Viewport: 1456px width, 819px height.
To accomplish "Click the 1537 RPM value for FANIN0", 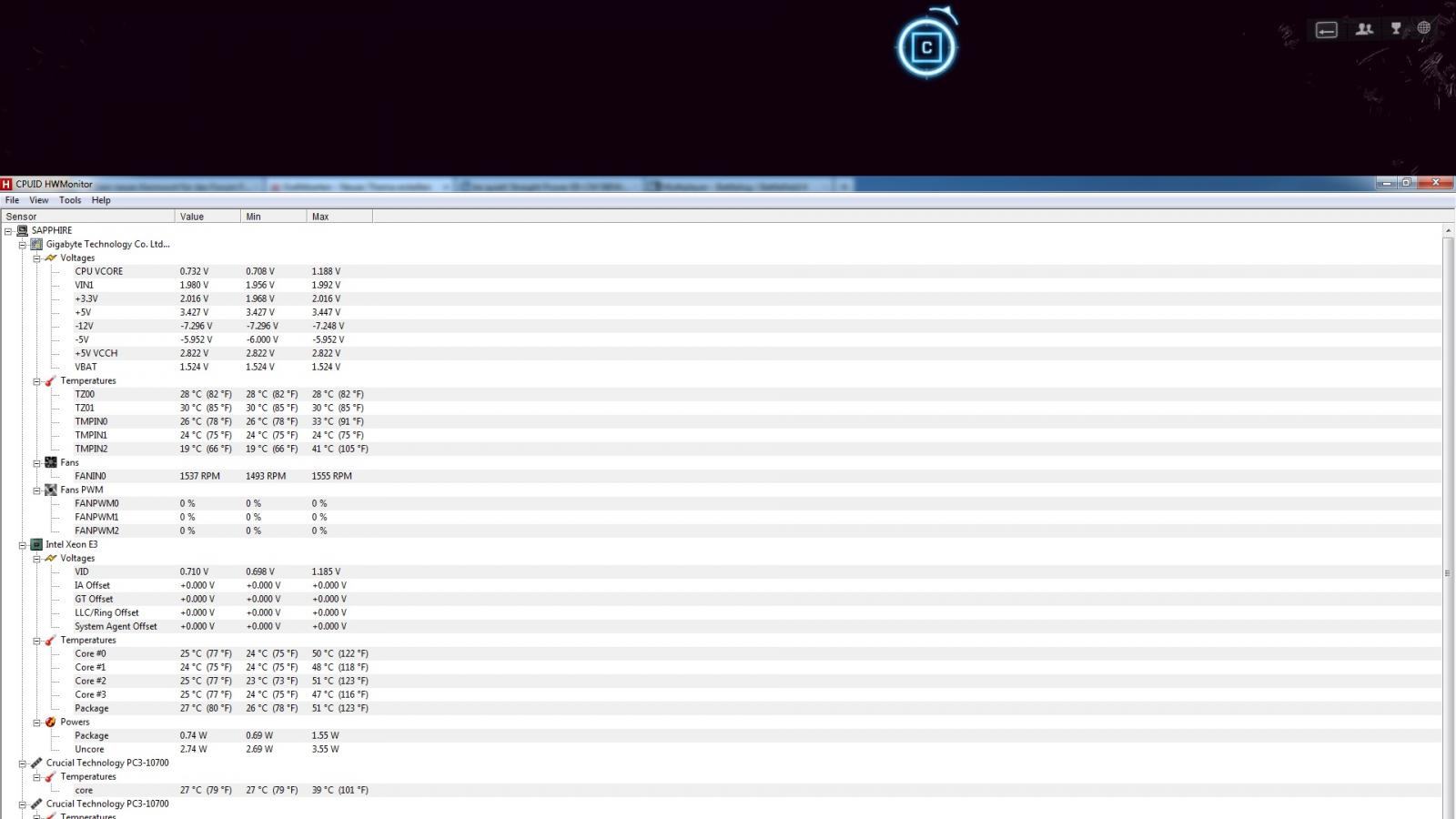I will tap(200, 476).
